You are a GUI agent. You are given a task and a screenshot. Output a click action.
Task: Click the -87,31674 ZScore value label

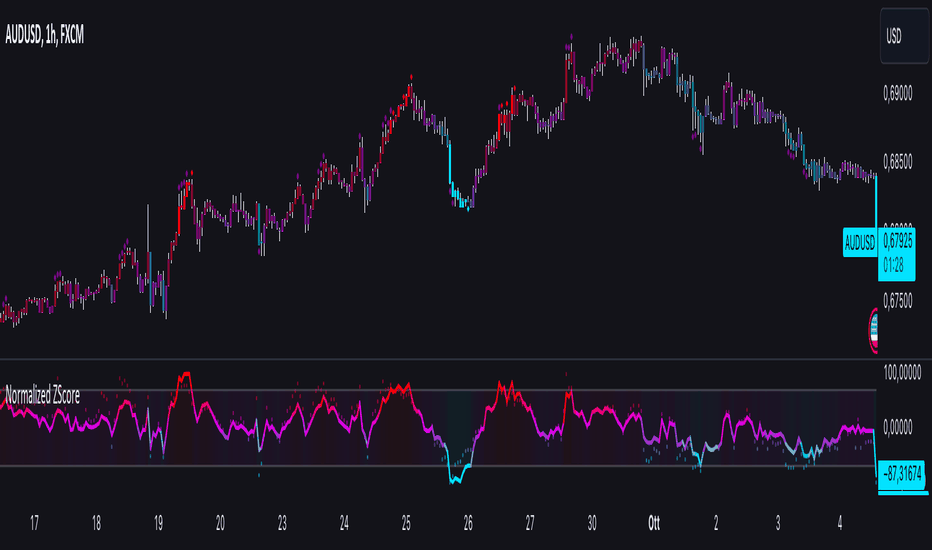click(902, 474)
